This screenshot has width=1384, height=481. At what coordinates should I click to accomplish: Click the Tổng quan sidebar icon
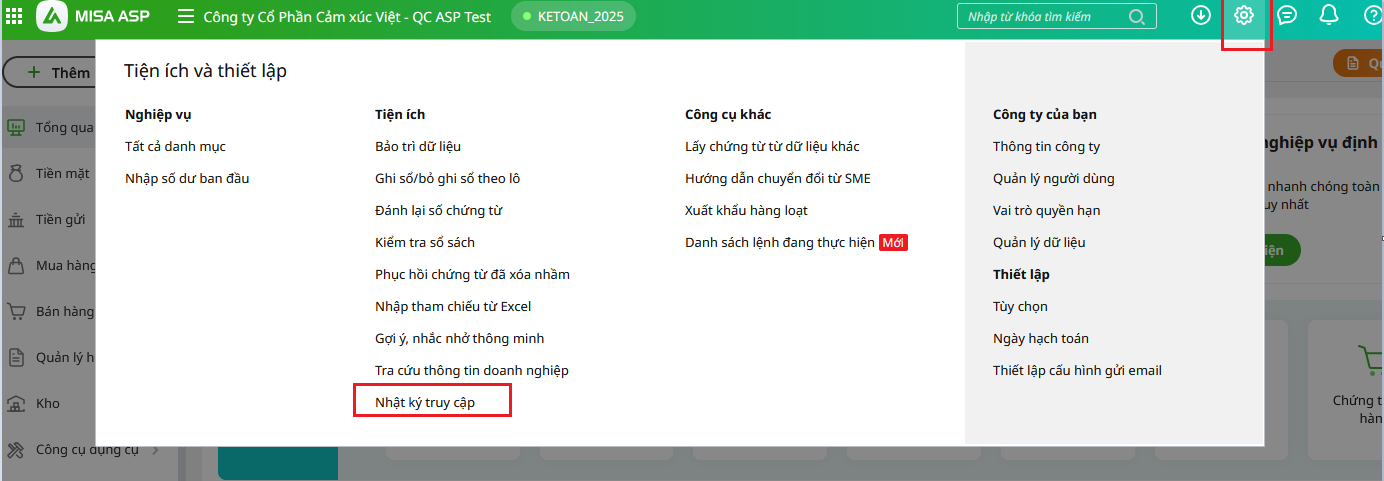click(17, 127)
